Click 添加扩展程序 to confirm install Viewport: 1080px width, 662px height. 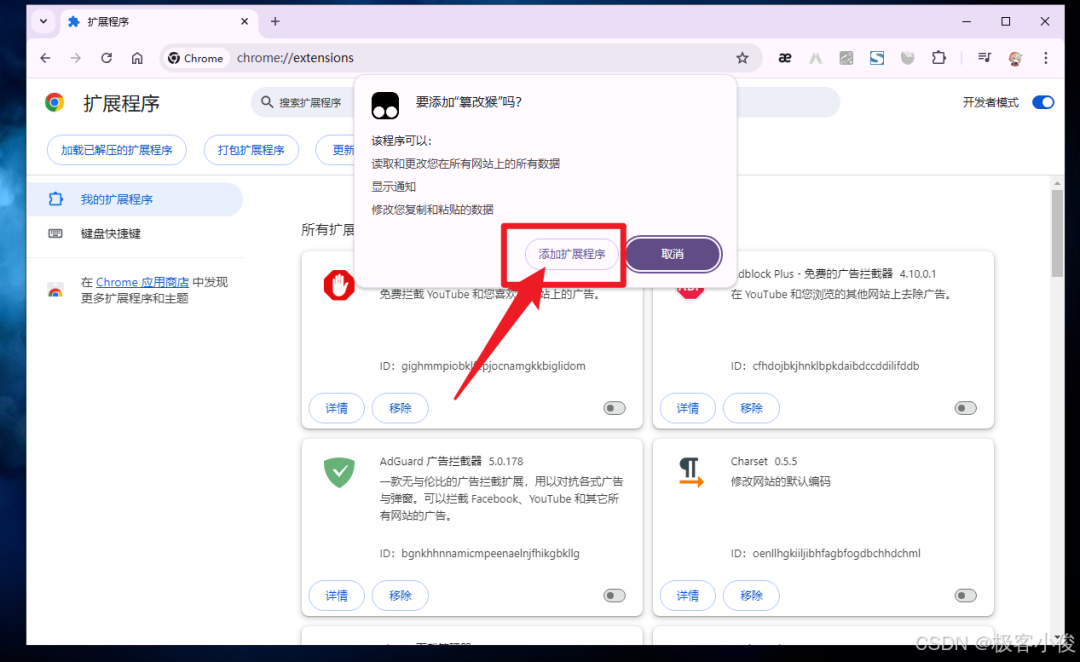point(572,254)
